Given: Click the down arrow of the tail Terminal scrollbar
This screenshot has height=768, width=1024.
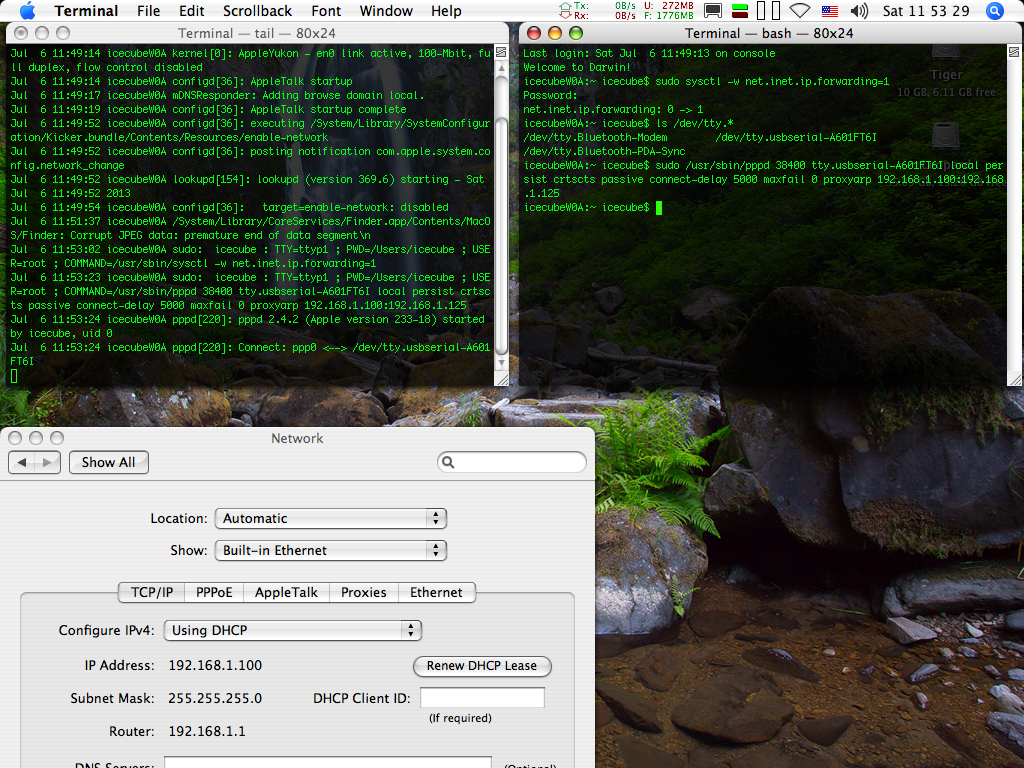Looking at the screenshot, I should (501, 363).
